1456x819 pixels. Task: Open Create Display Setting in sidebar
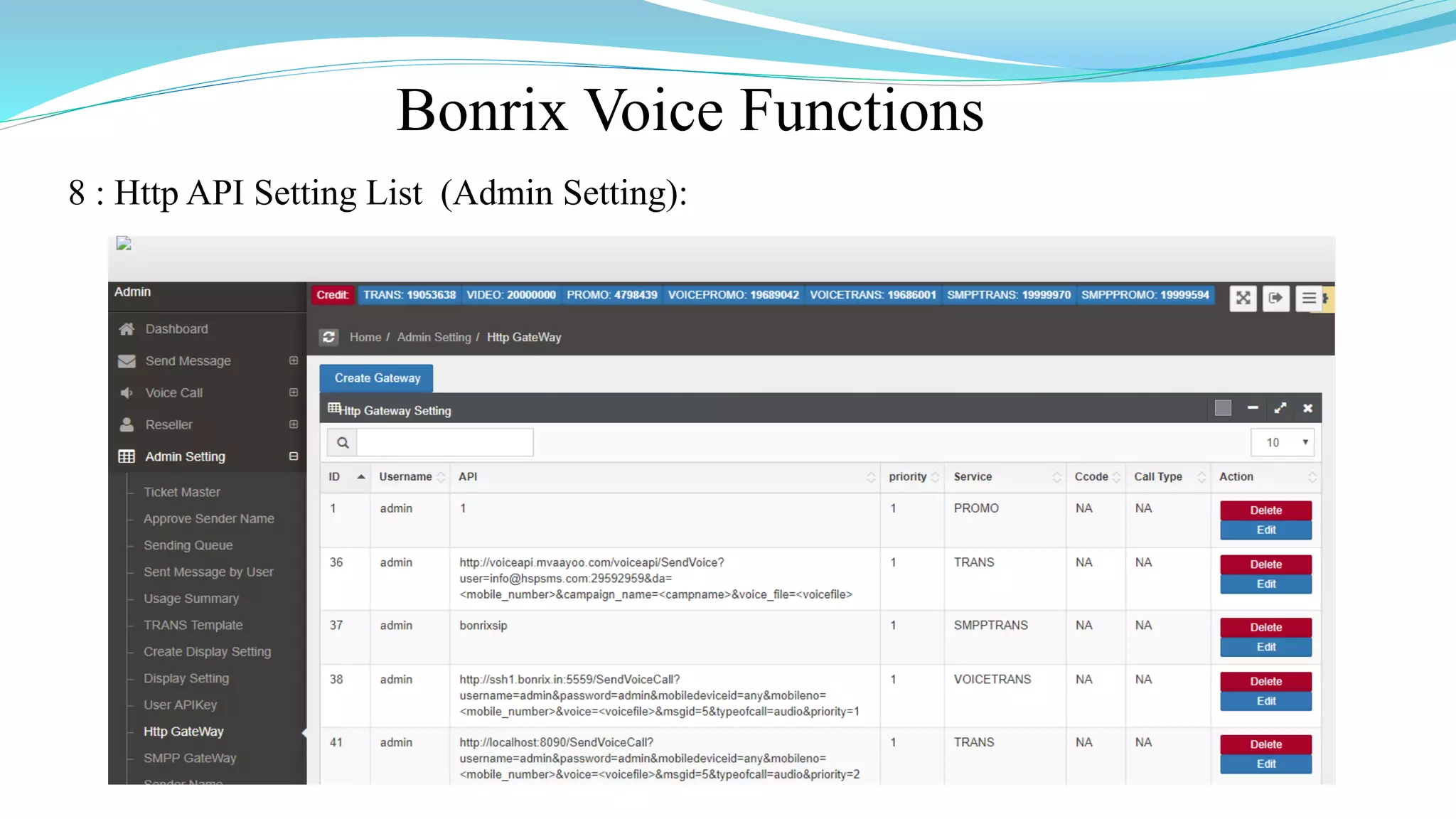[x=208, y=652]
